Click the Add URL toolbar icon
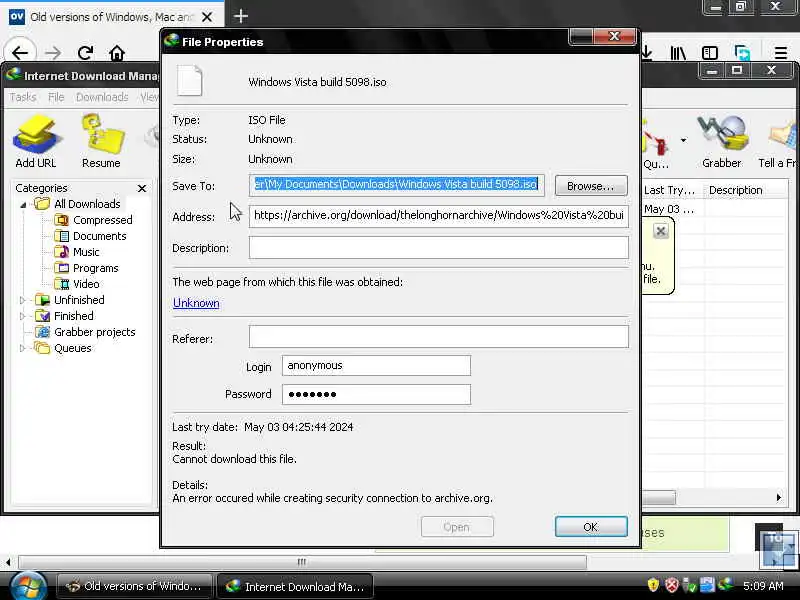Viewport: 800px width, 600px height. (x=37, y=134)
